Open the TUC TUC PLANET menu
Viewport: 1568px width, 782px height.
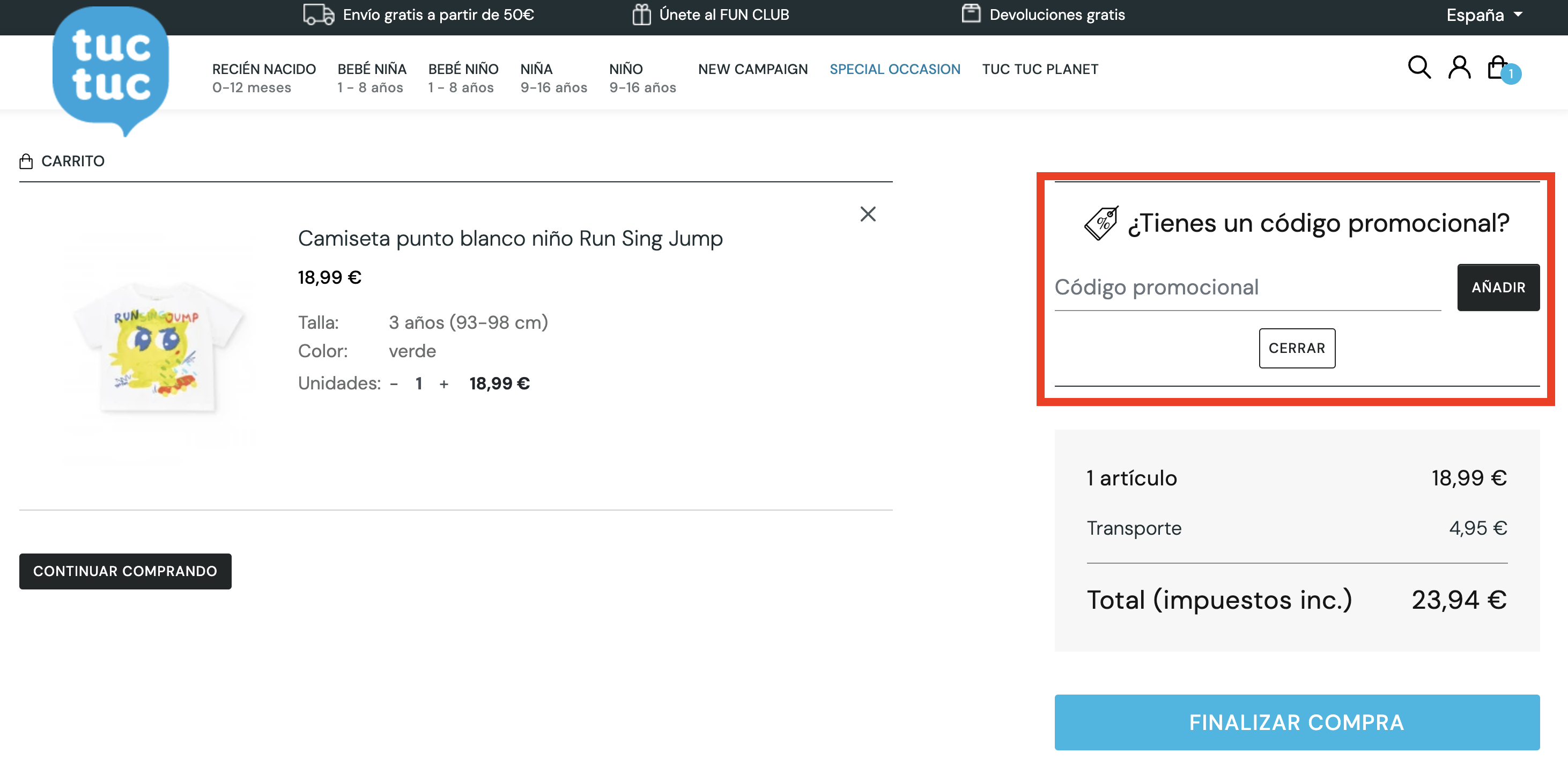tap(1040, 69)
